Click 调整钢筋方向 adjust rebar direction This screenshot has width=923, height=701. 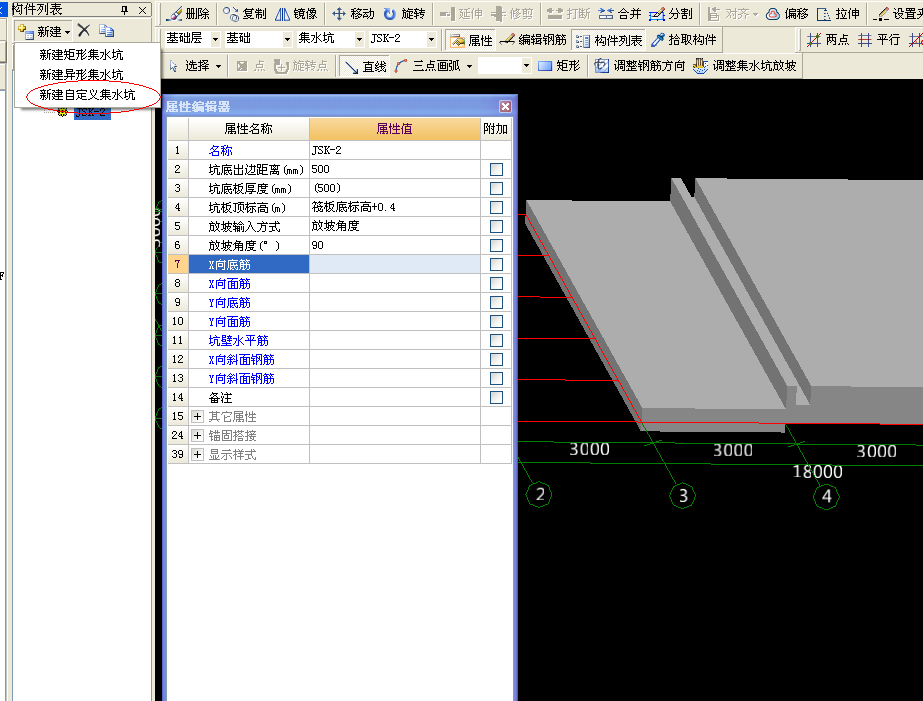639,66
